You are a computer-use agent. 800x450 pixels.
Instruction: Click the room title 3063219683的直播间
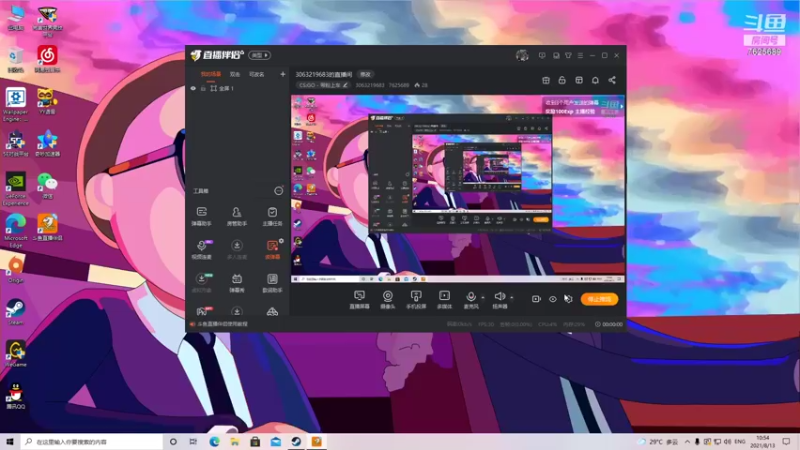[x=323, y=74]
